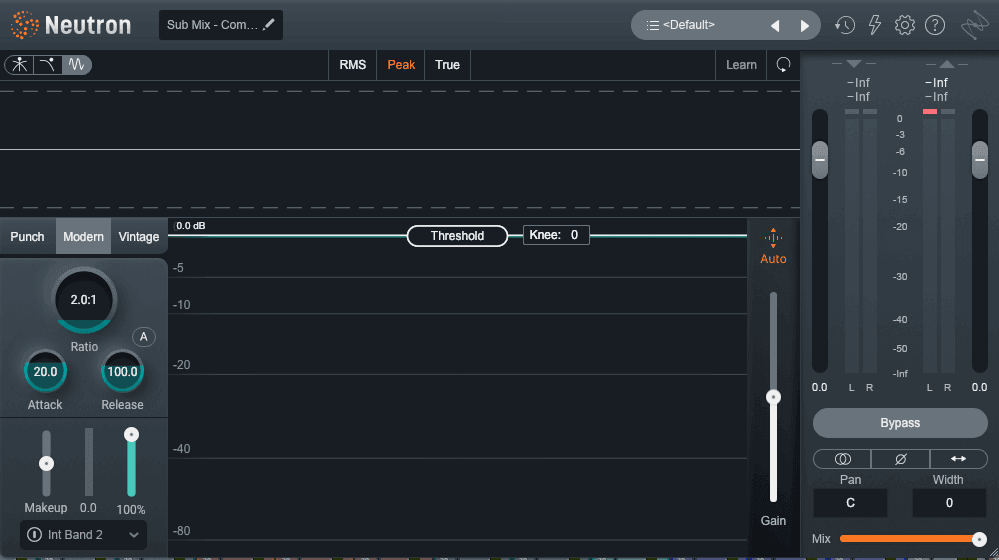Screen dimensions: 999x560
Task: Click the Width value field
Action: pos(949,503)
